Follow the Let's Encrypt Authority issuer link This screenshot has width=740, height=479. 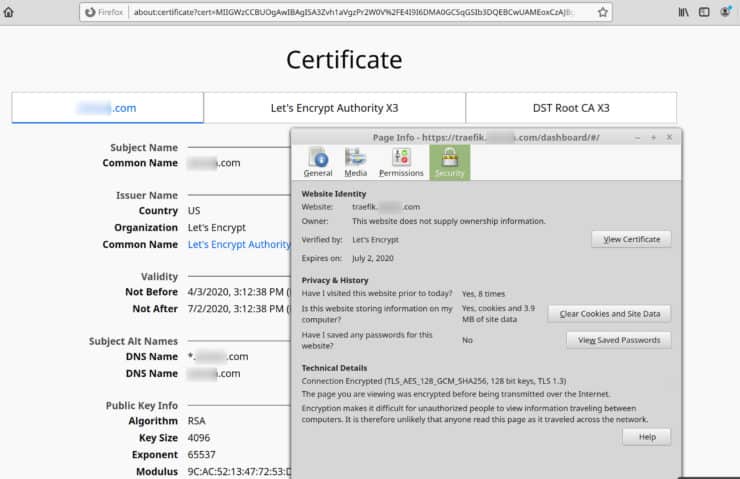pos(239,244)
